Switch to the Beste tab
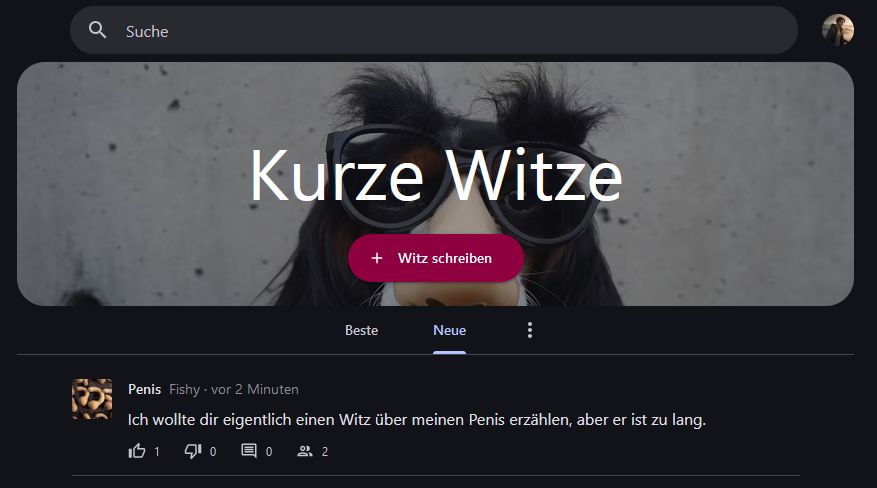The height and width of the screenshot is (488, 877). coord(361,330)
